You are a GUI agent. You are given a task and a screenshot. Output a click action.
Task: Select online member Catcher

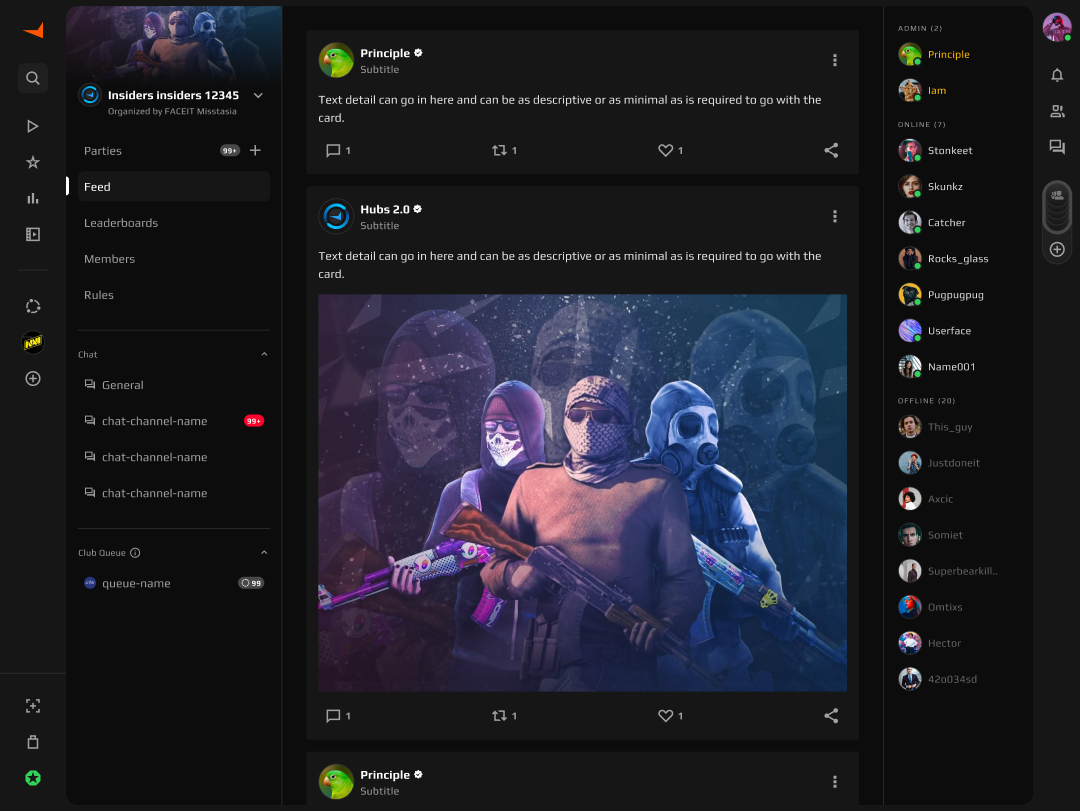pos(933,223)
